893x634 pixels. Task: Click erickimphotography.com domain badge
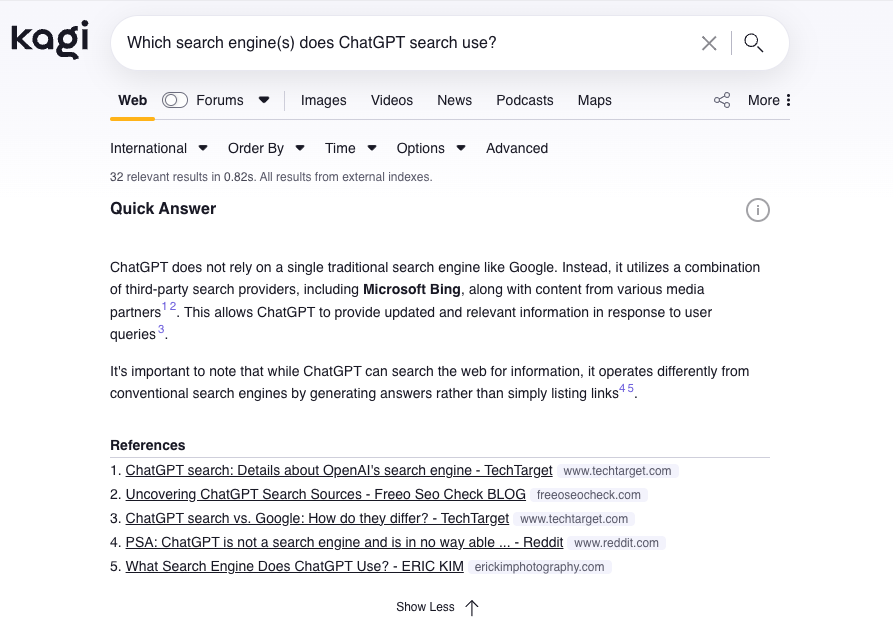pos(539,567)
